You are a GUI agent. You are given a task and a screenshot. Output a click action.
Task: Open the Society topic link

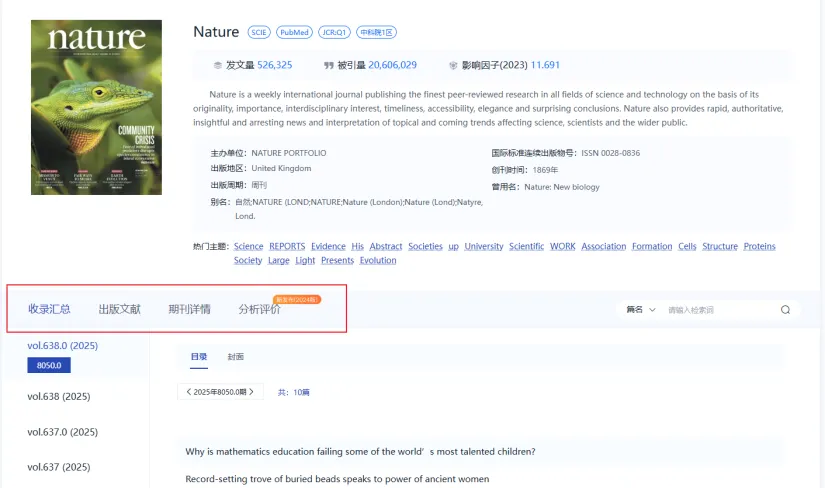[x=248, y=261]
